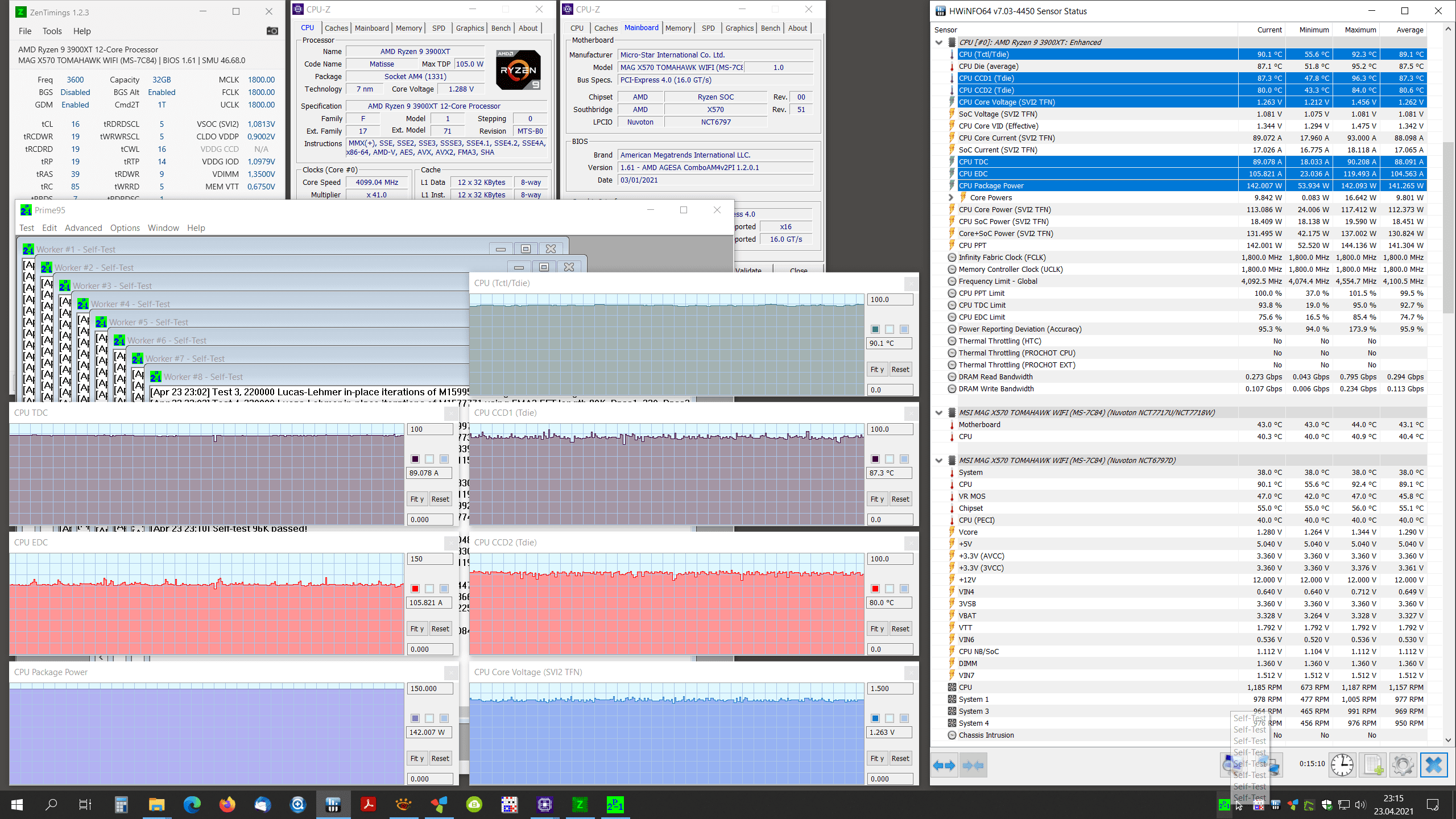Click the Maximum column header in HWiNFO
This screenshot has height=819, width=1456.
coord(1356,30)
